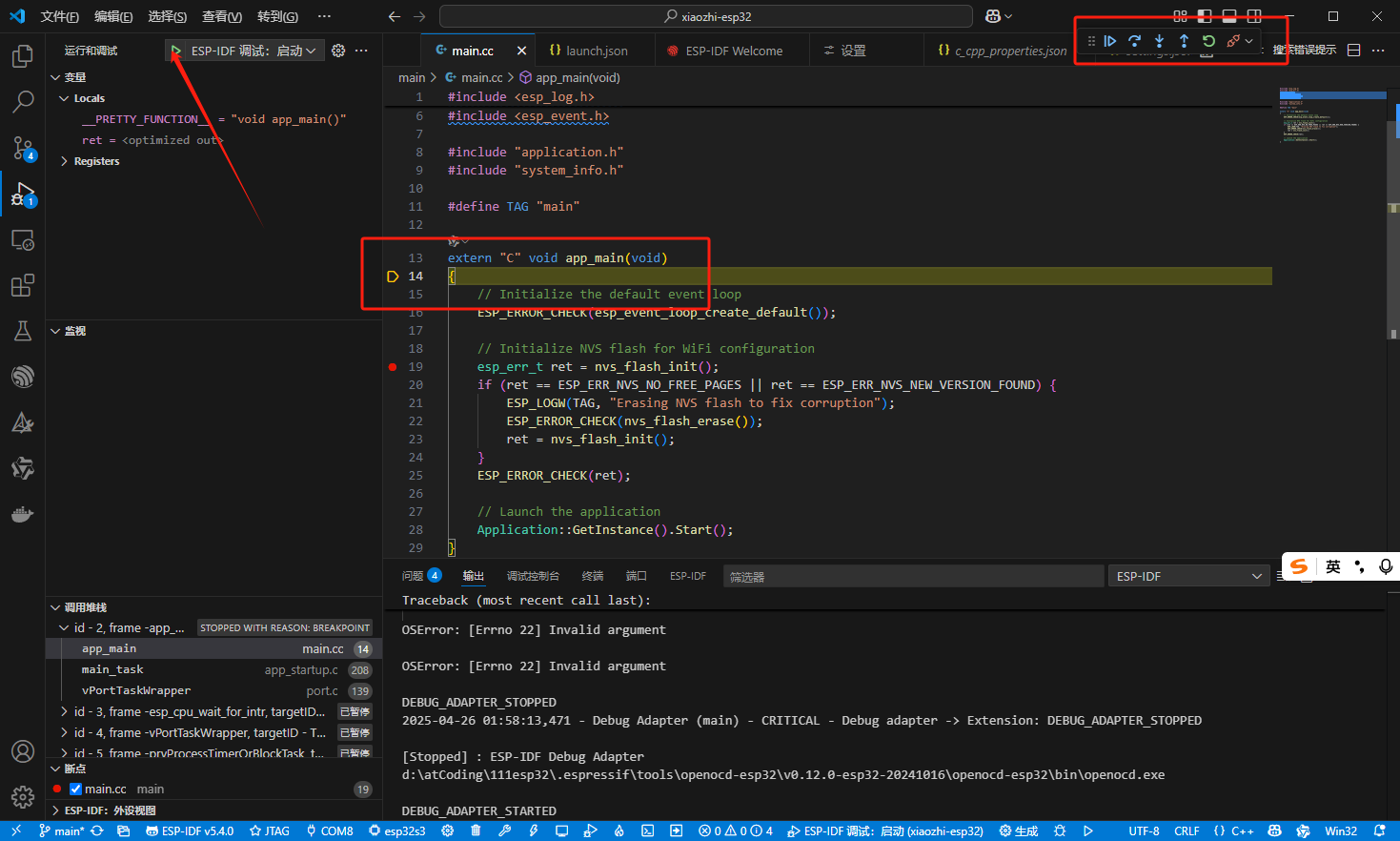The height and width of the screenshot is (841, 1400).
Task: Click the 筛选器 filter input
Action: (913, 577)
